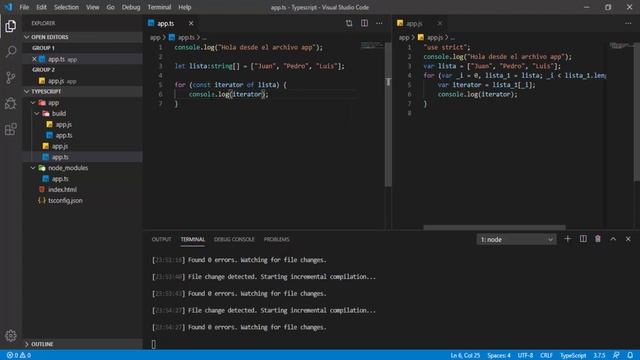Click the app.ts editor minimap
The image size is (640, 360).
click(x=371, y=45)
